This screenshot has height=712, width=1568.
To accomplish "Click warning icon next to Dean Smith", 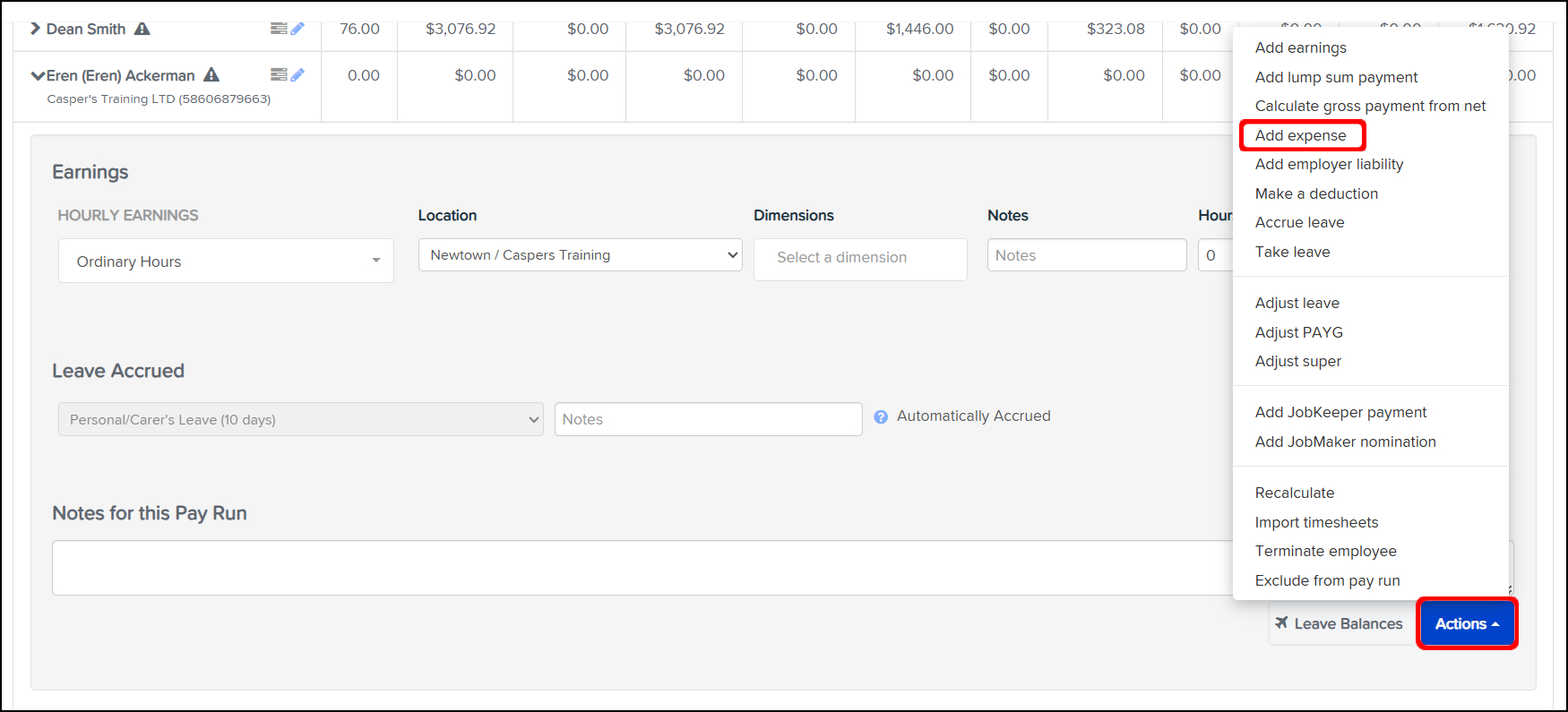I will (142, 29).
